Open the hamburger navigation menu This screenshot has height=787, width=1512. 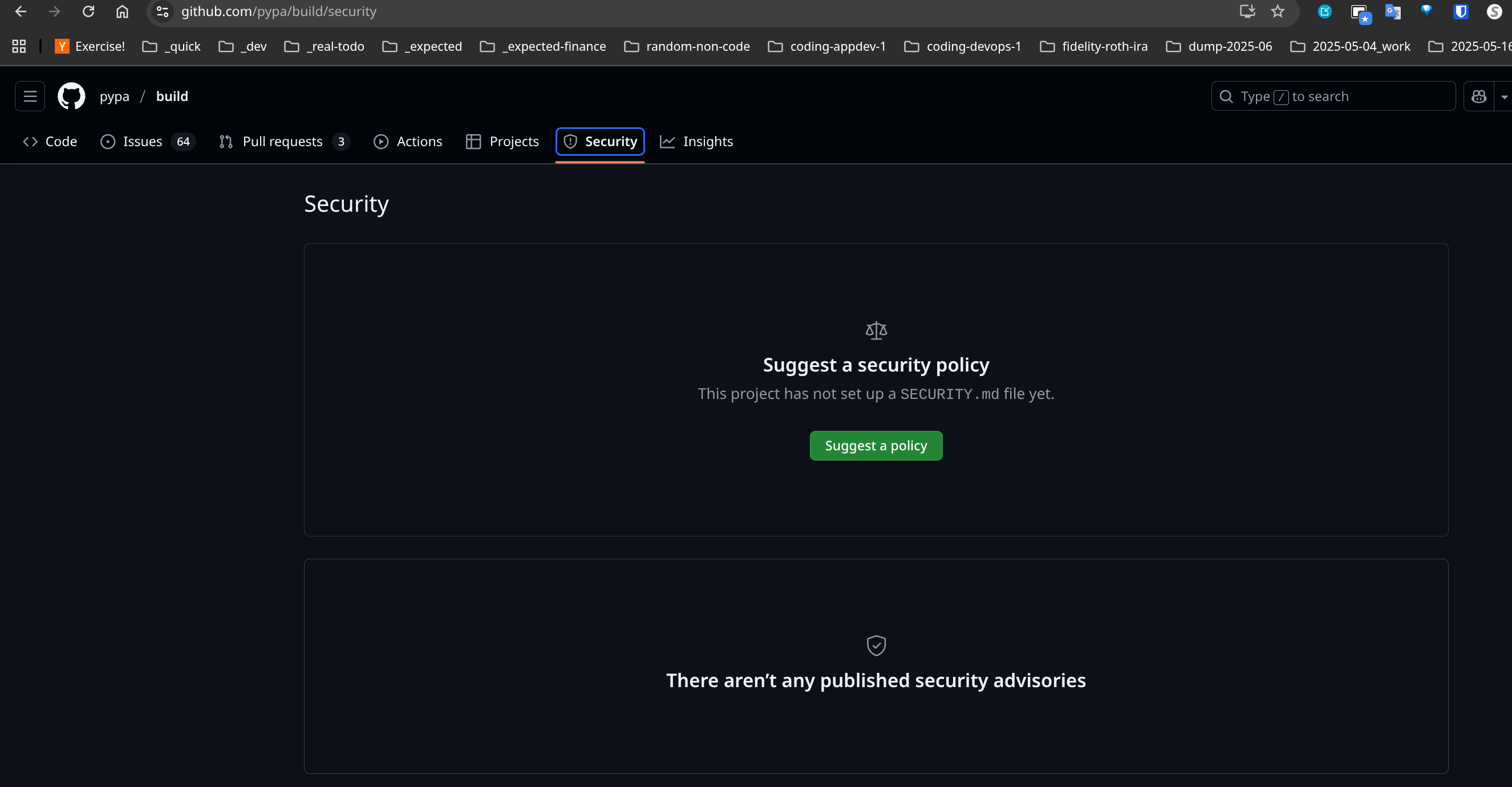(x=30, y=96)
